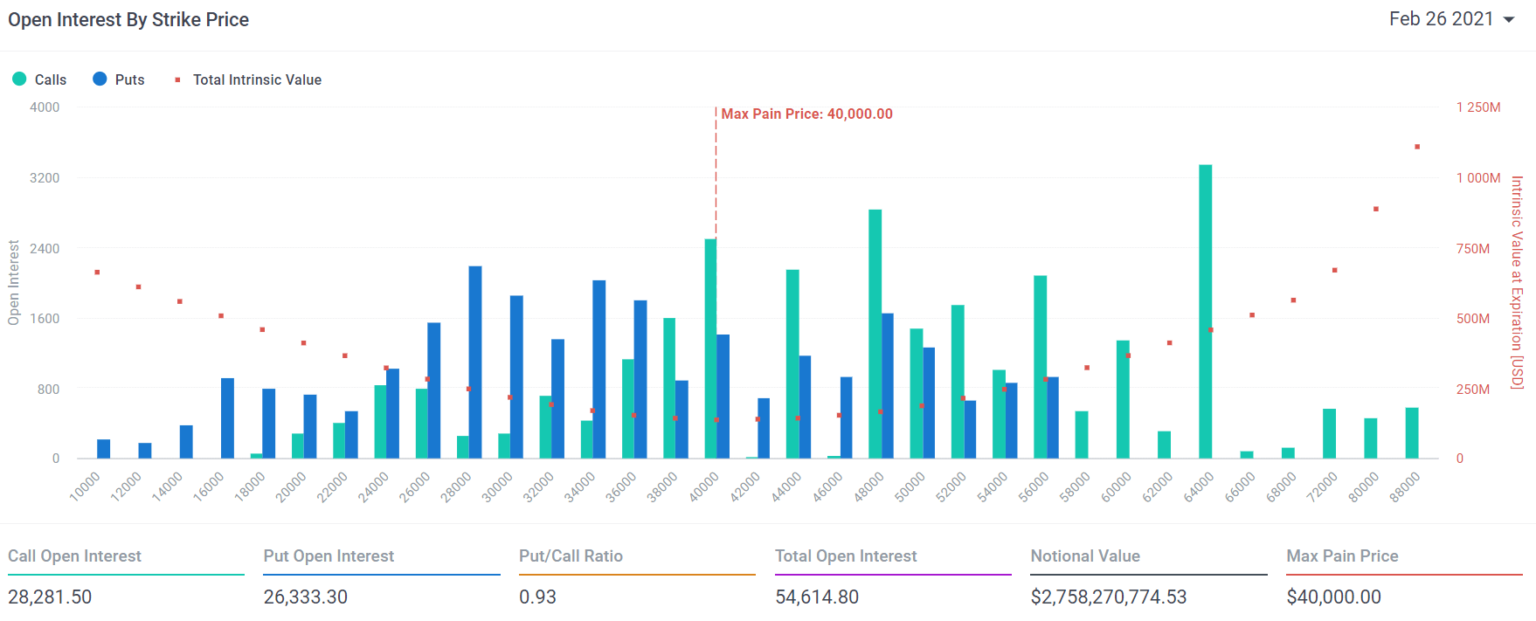The width and height of the screenshot is (1536, 621).
Task: Click the call bar at 48000 strike
Action: click(875, 334)
